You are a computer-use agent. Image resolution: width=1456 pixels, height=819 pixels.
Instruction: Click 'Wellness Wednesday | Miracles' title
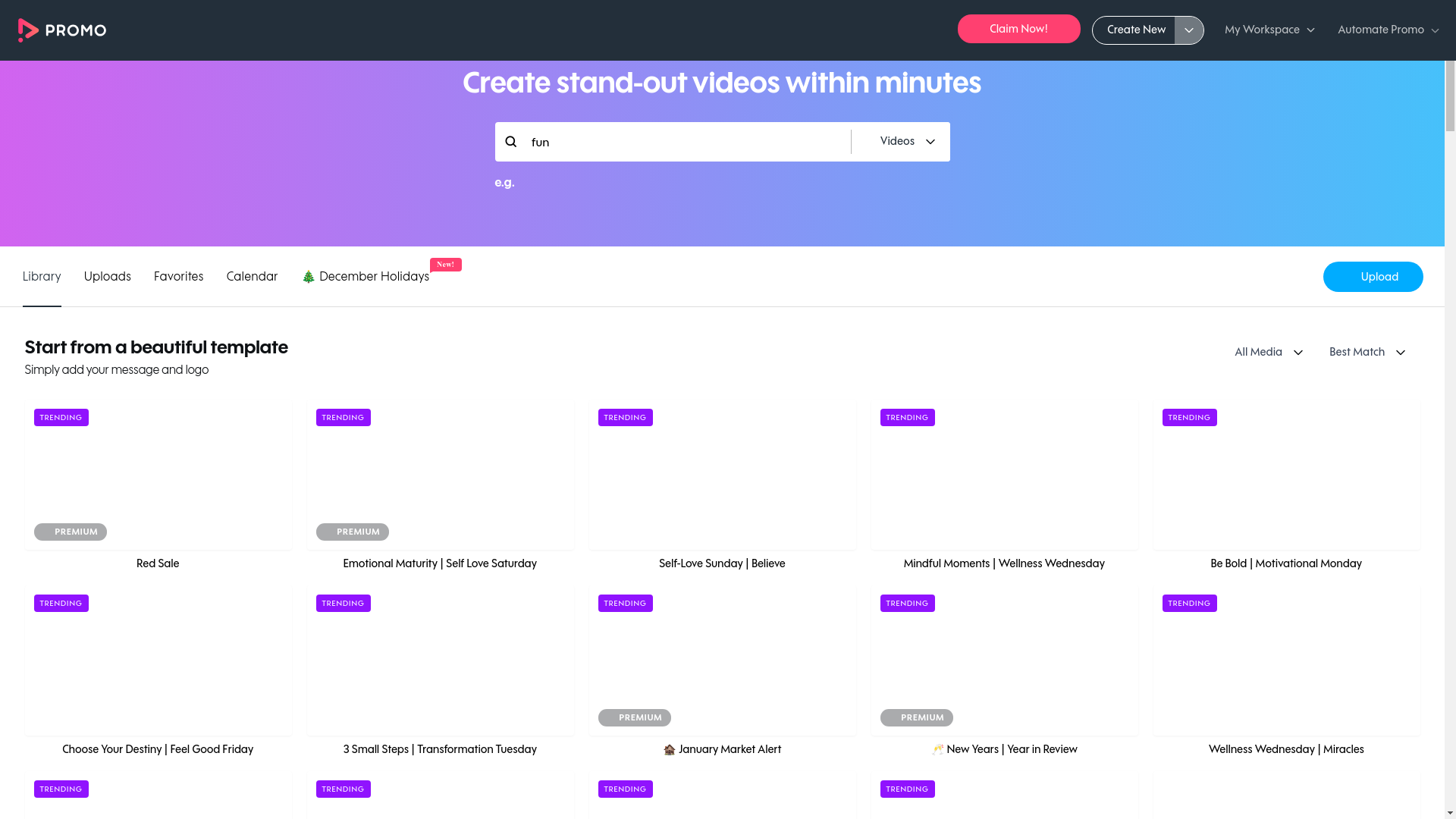1286,749
